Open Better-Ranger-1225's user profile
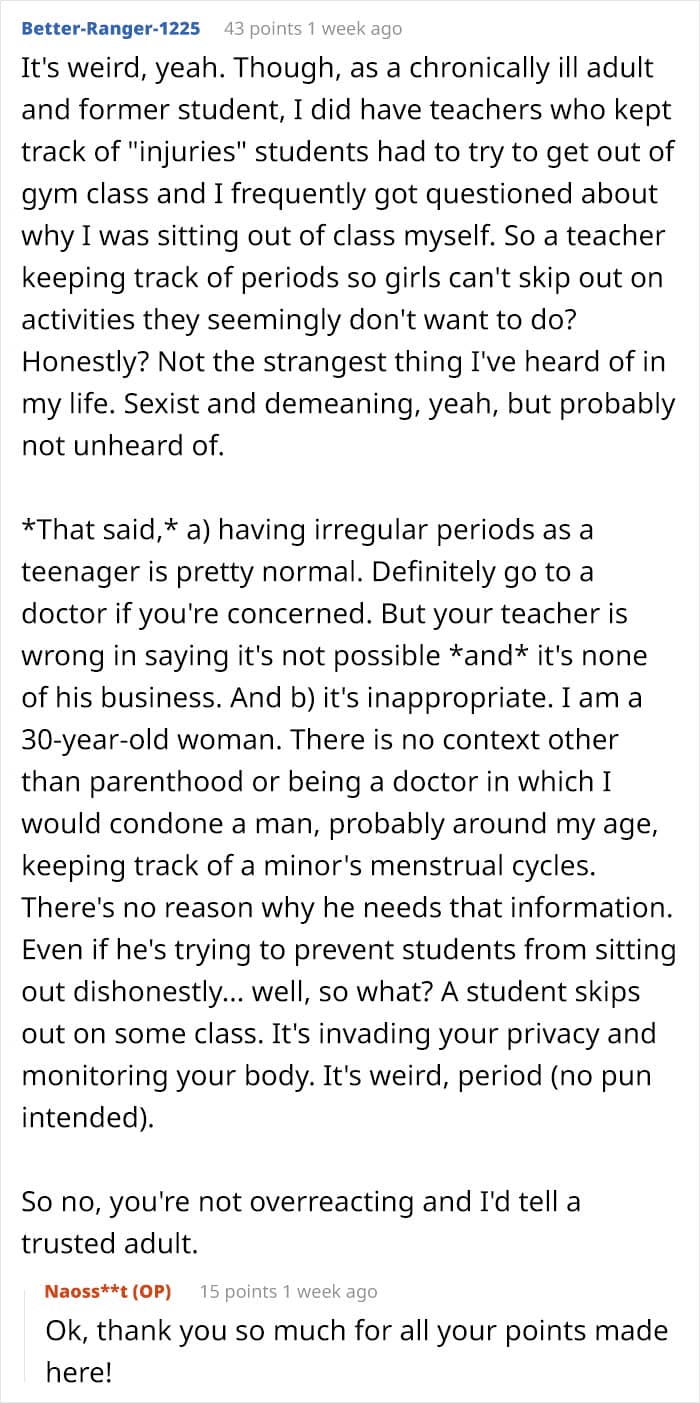 click(x=110, y=28)
